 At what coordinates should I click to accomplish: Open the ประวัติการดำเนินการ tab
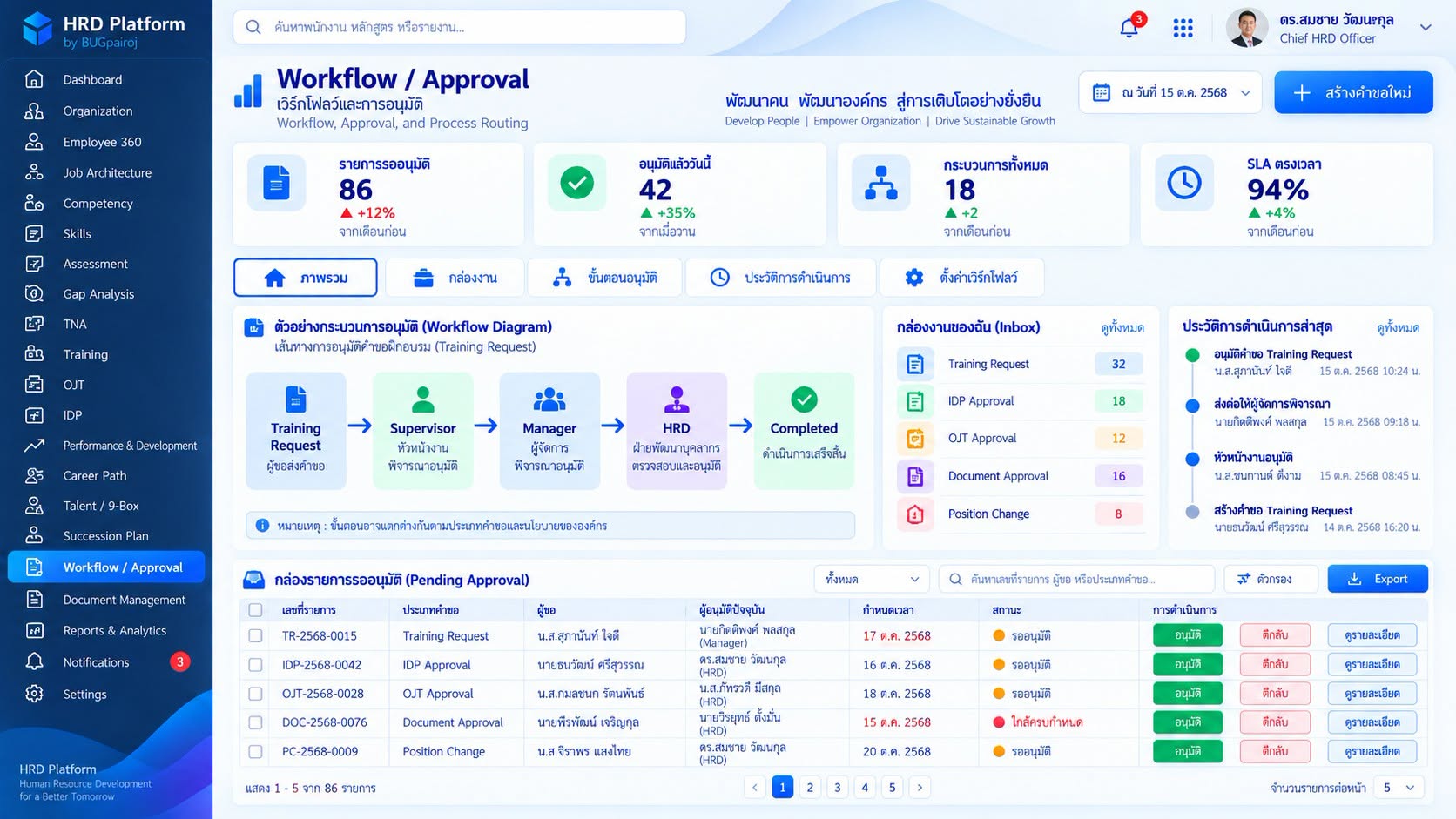(x=781, y=278)
